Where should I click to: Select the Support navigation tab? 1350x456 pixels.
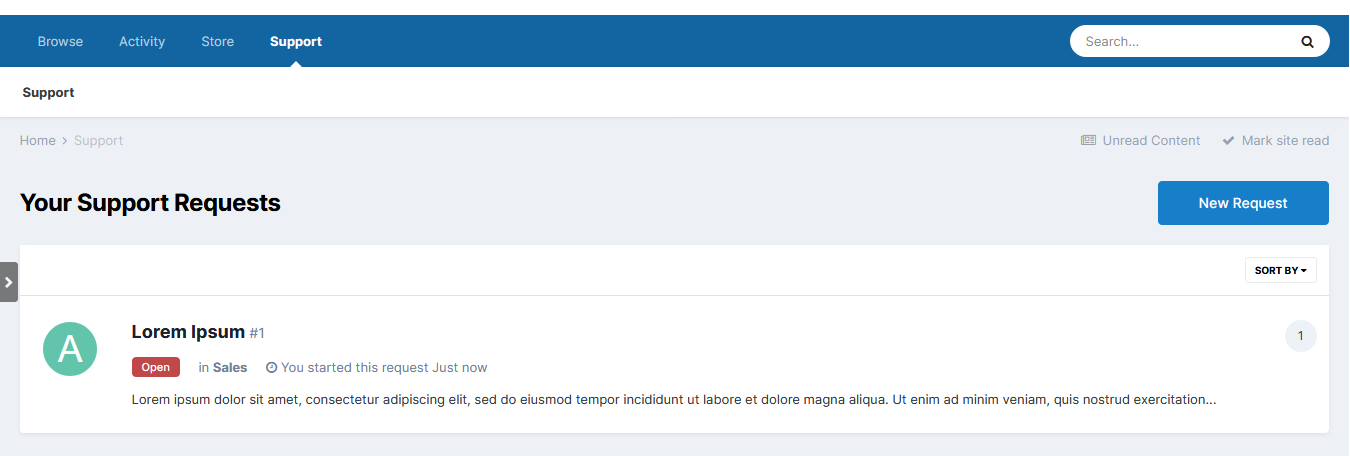[296, 42]
